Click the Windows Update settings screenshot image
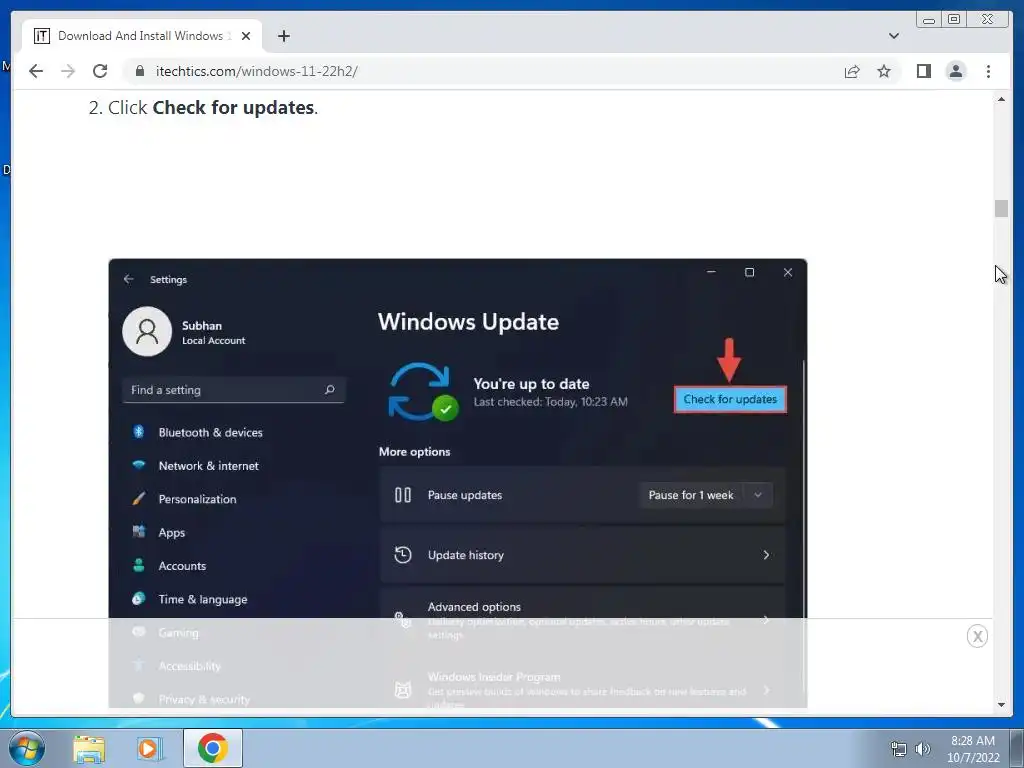 [x=458, y=483]
